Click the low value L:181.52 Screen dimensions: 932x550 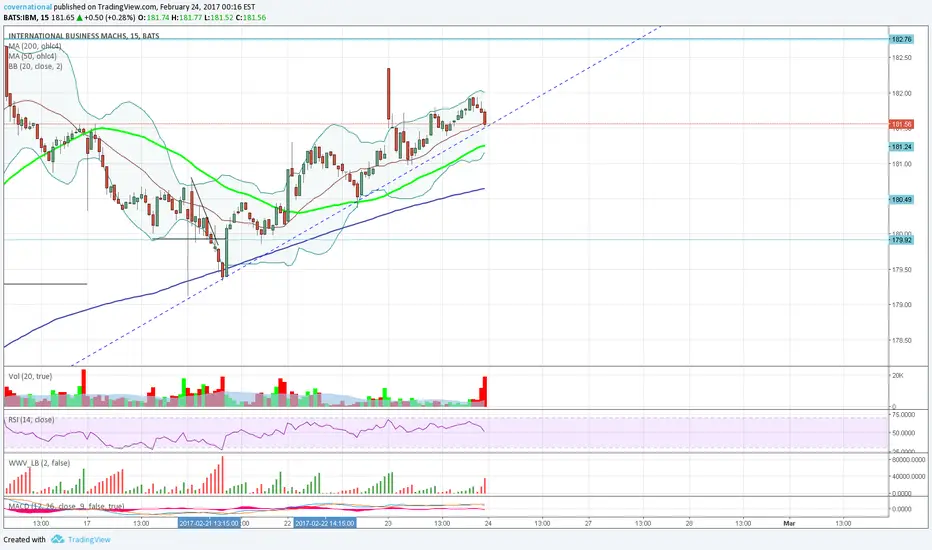point(218,18)
